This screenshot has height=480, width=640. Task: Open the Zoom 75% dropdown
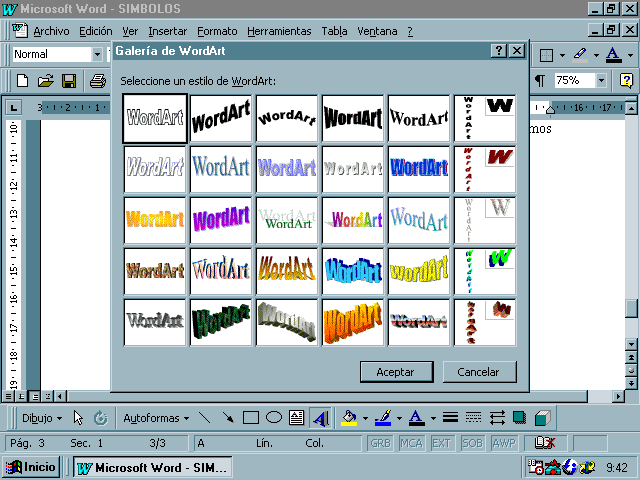[x=601, y=80]
